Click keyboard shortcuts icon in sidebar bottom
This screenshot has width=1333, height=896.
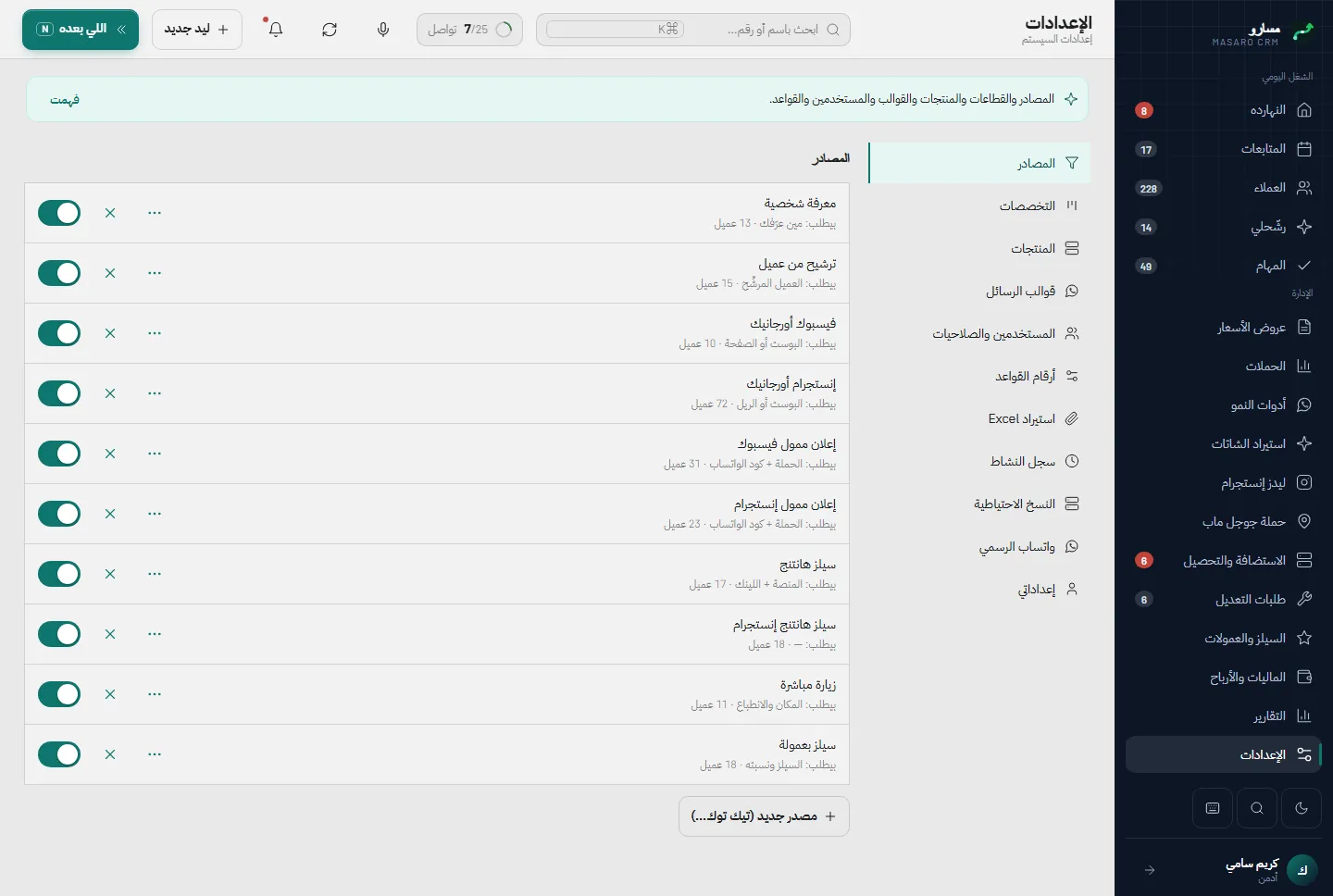click(x=1213, y=808)
